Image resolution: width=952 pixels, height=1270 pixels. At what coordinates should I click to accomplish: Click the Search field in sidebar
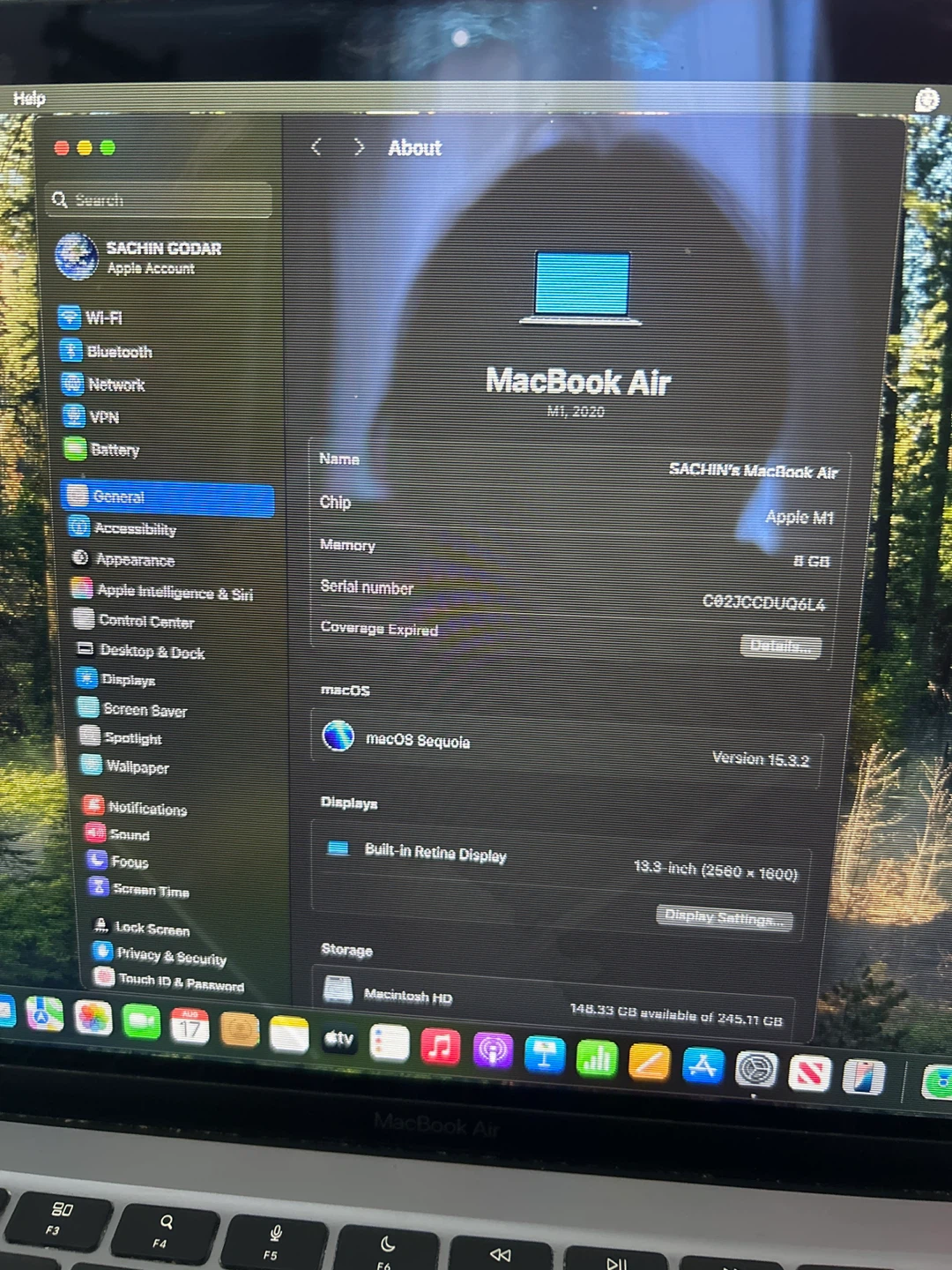coord(159,200)
